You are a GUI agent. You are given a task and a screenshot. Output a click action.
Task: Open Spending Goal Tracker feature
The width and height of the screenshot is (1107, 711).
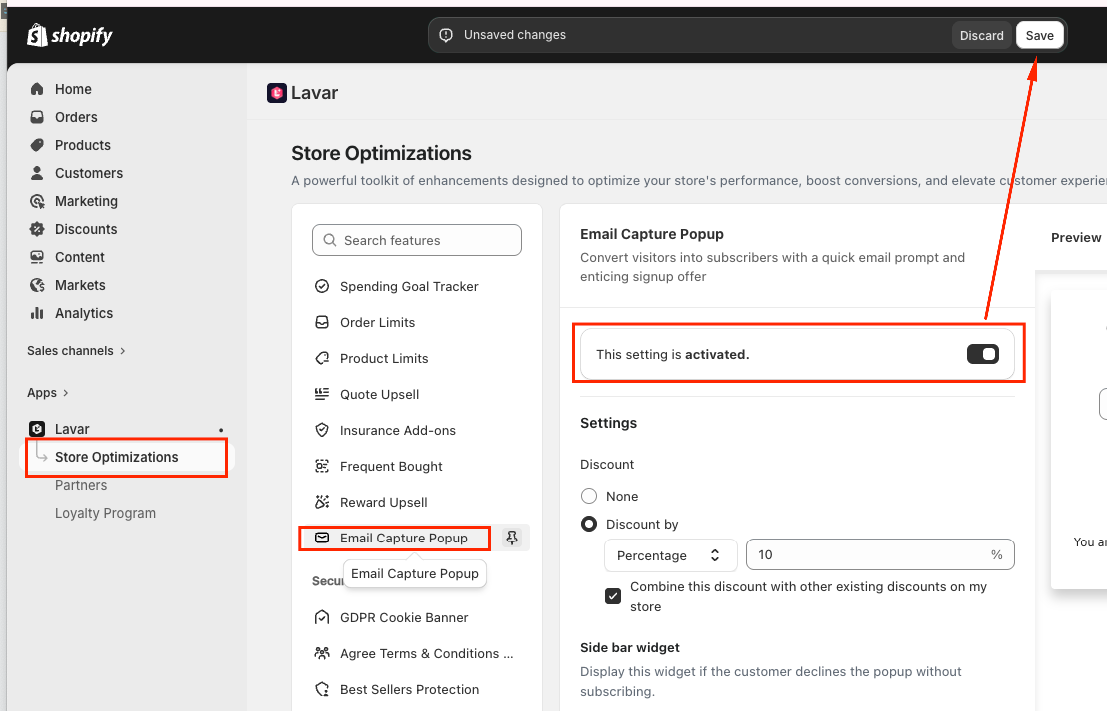(409, 286)
